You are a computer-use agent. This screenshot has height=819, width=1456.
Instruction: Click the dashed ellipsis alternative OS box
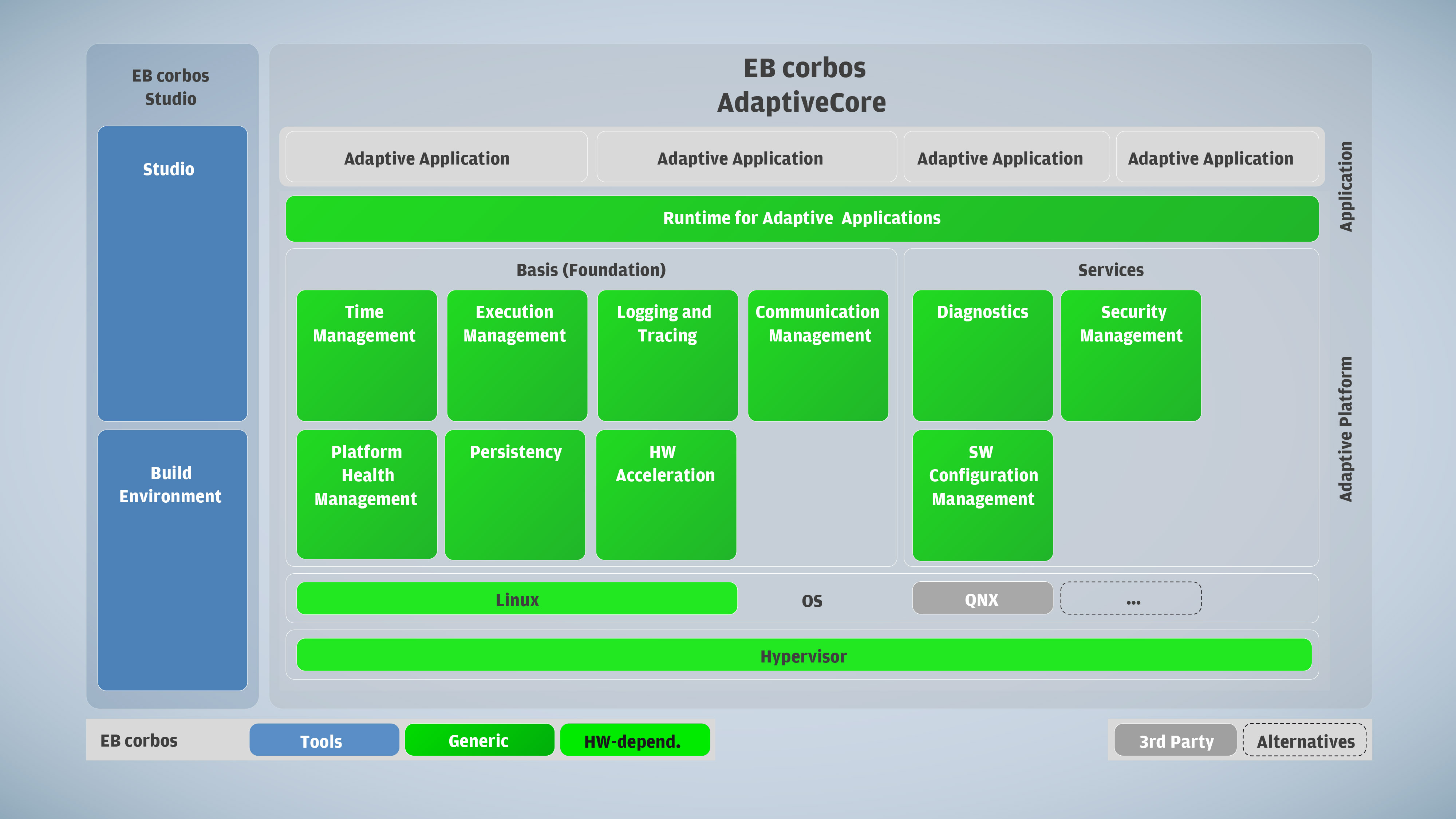1131,598
